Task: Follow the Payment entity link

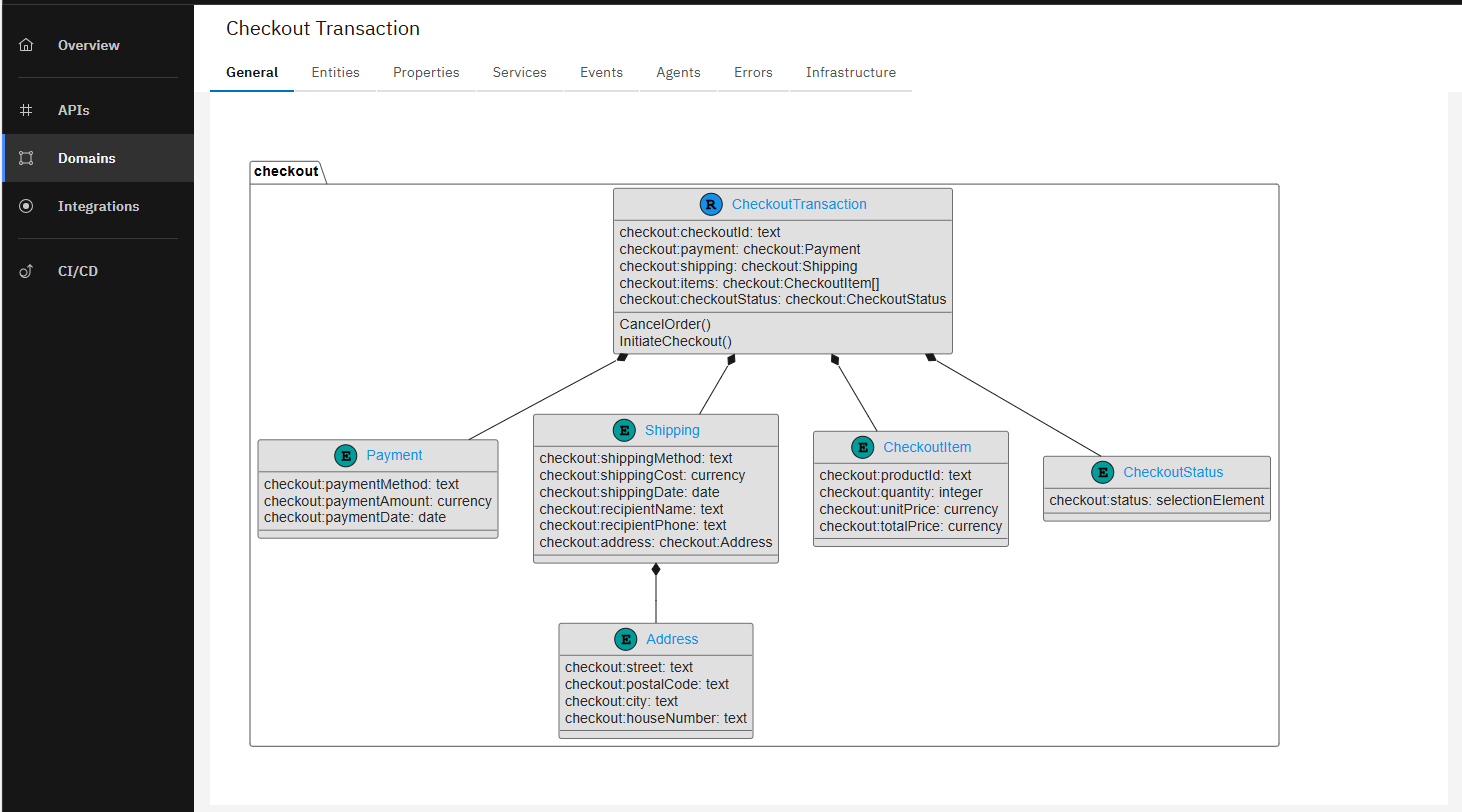Action: (394, 455)
